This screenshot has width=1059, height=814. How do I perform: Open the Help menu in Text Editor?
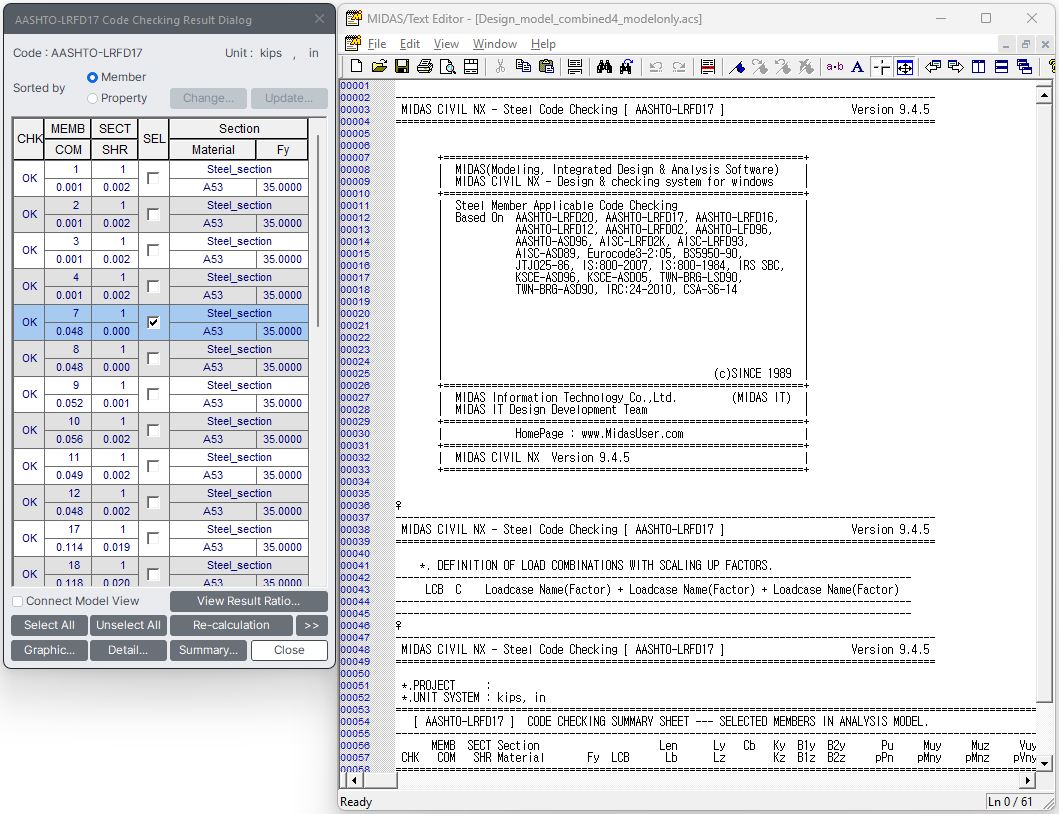pos(543,44)
